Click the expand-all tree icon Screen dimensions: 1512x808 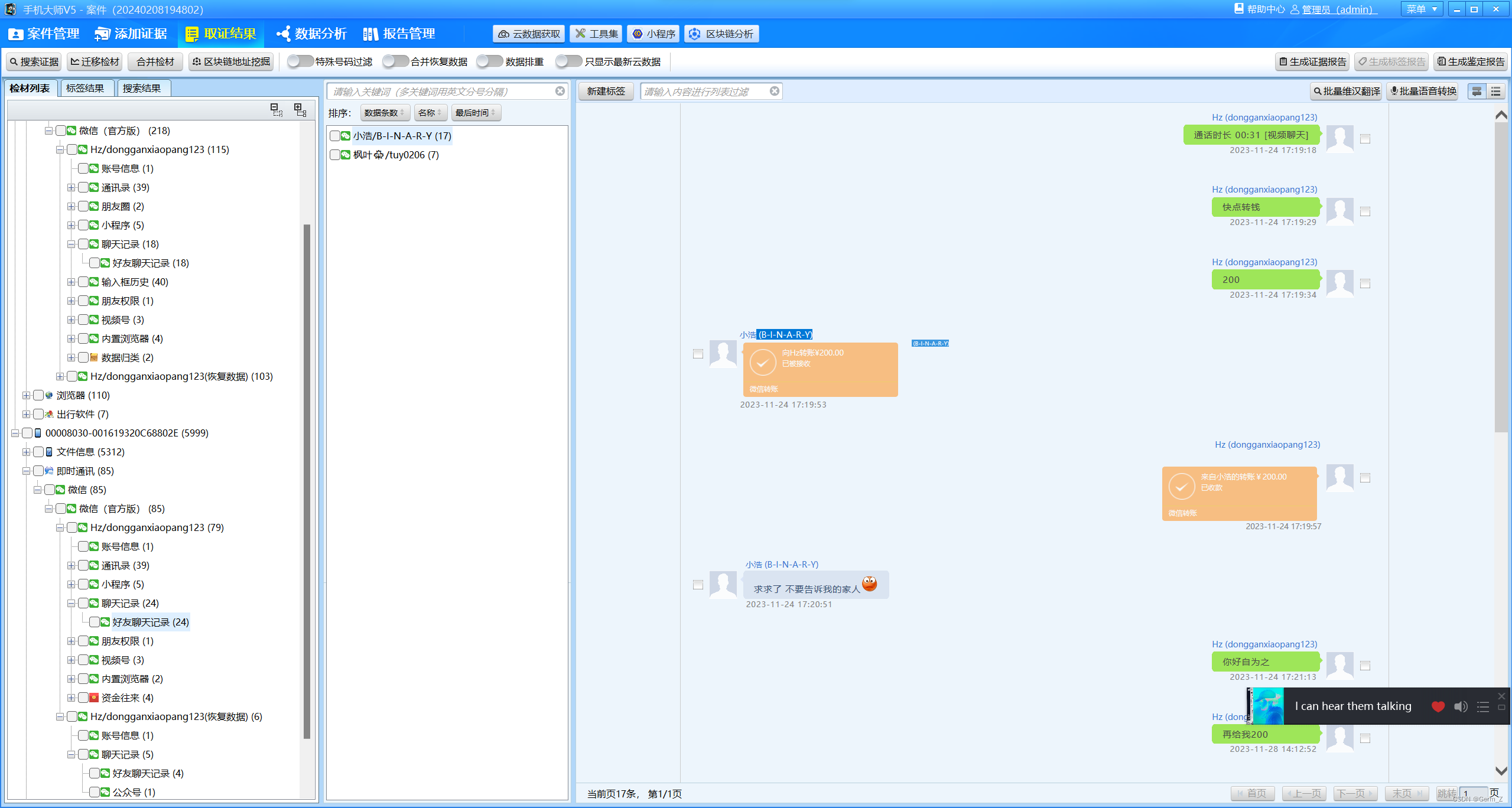(x=300, y=110)
